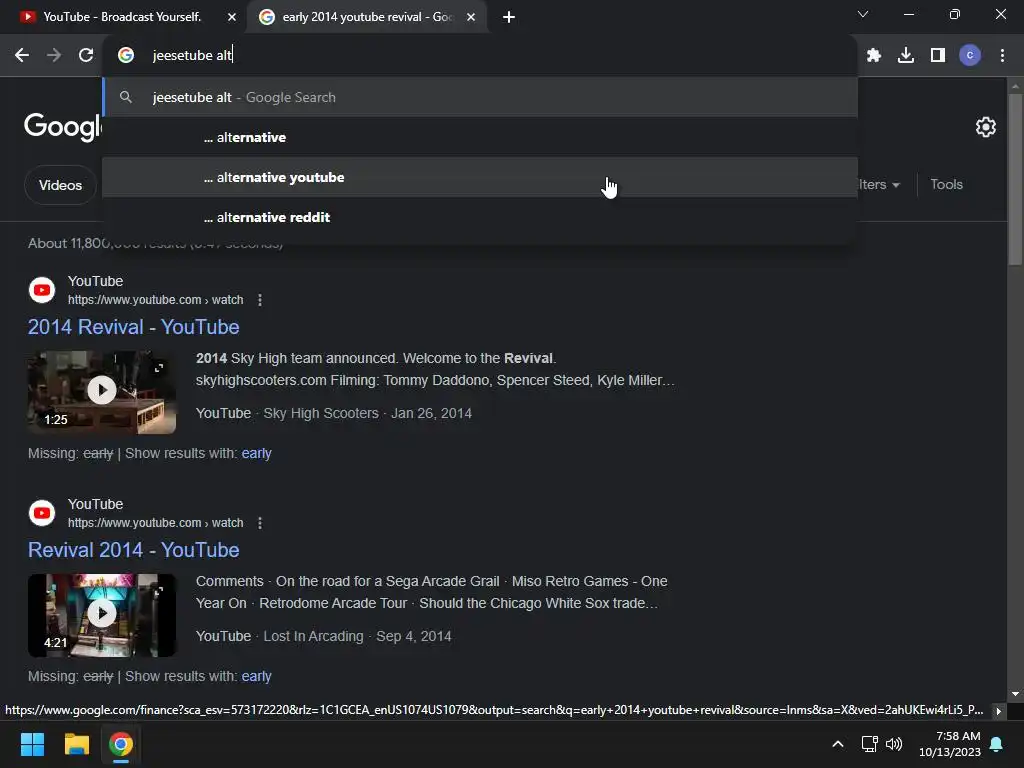The width and height of the screenshot is (1024, 768).
Task: Play the 1:25 Sky High video thumbnail
Action: (102, 392)
